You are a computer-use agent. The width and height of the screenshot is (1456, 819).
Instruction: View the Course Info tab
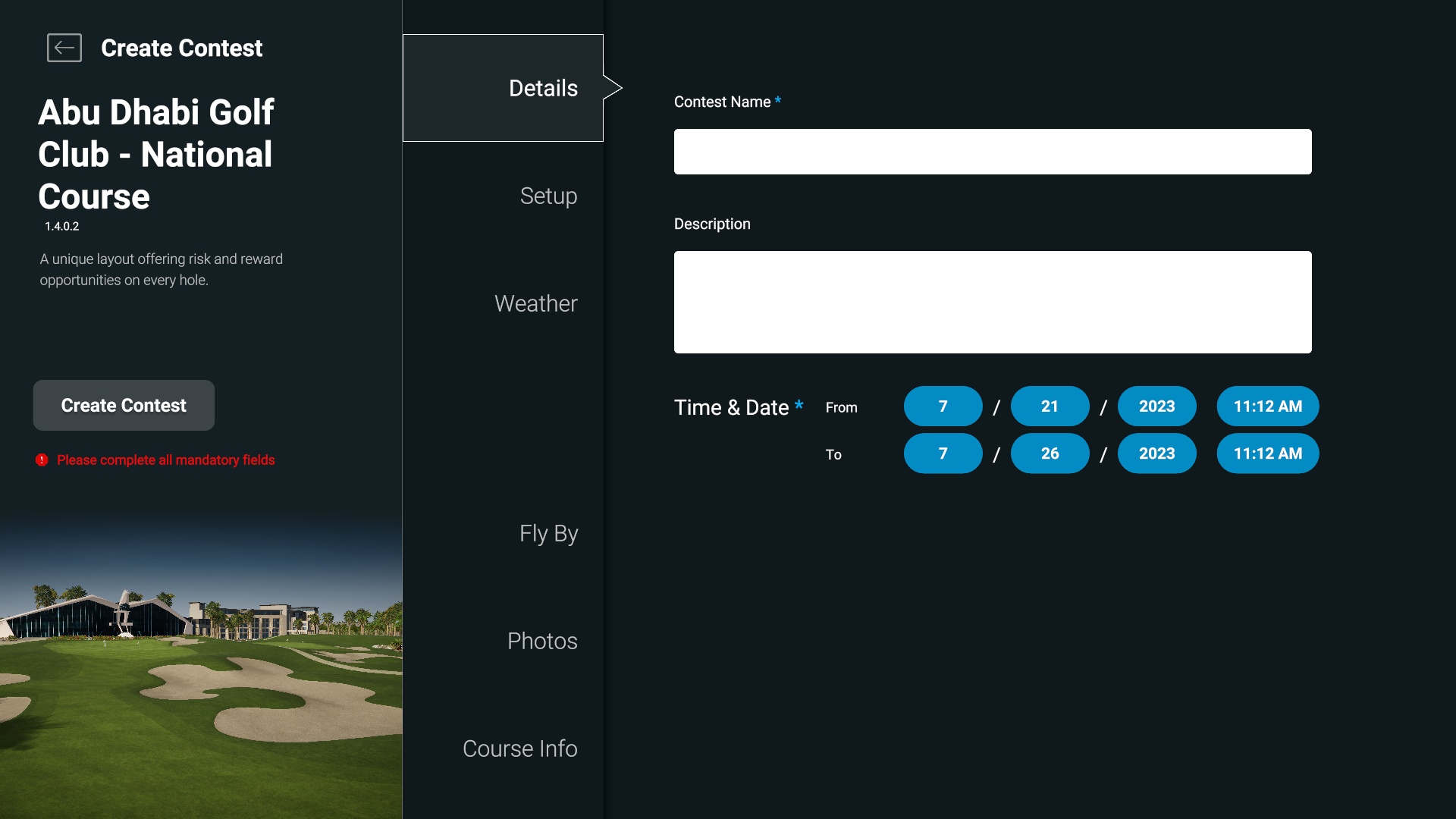pyautogui.click(x=519, y=748)
